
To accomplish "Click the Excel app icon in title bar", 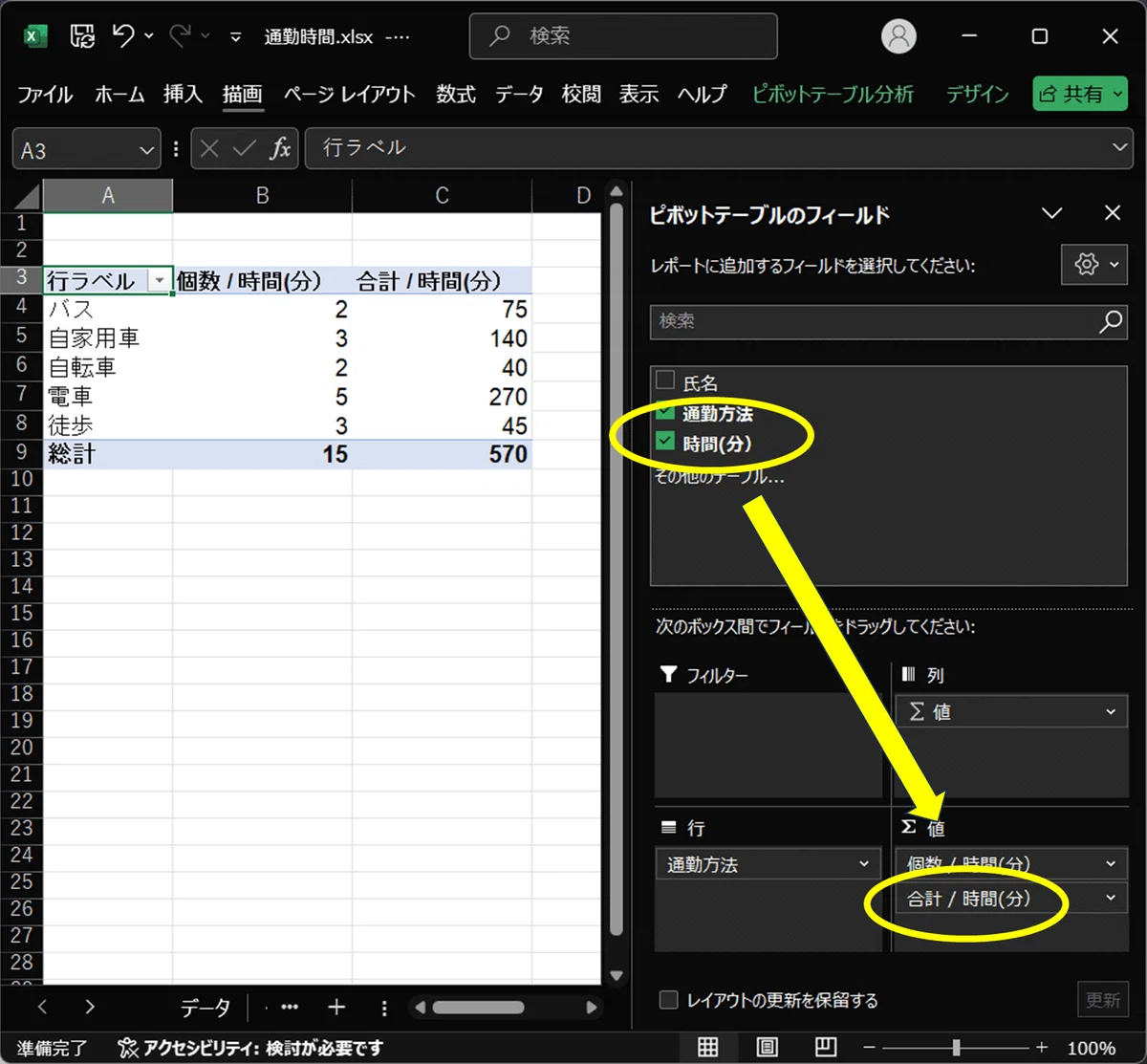I will (x=35, y=36).
